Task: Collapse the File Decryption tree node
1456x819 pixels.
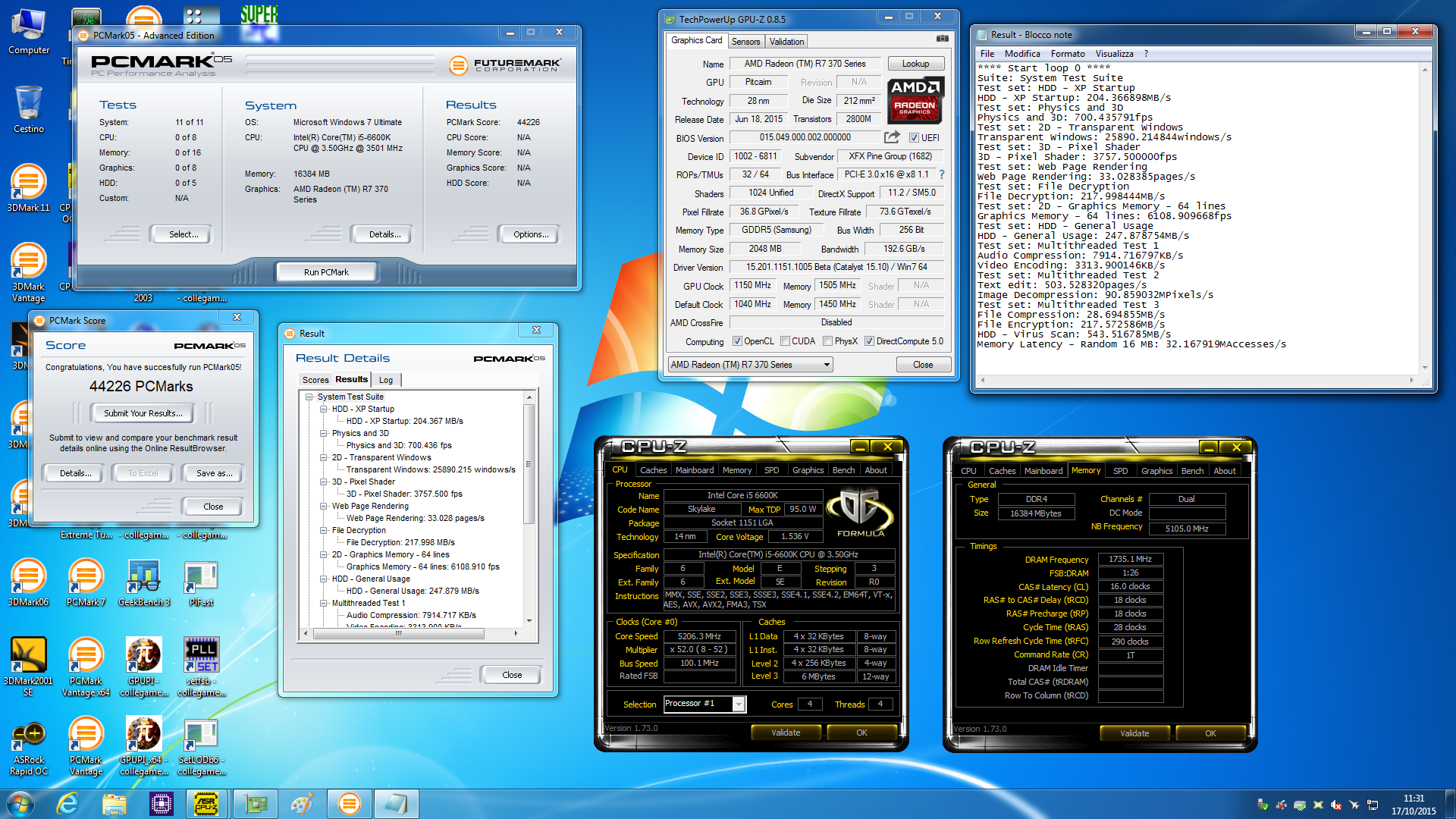Action: click(x=323, y=530)
